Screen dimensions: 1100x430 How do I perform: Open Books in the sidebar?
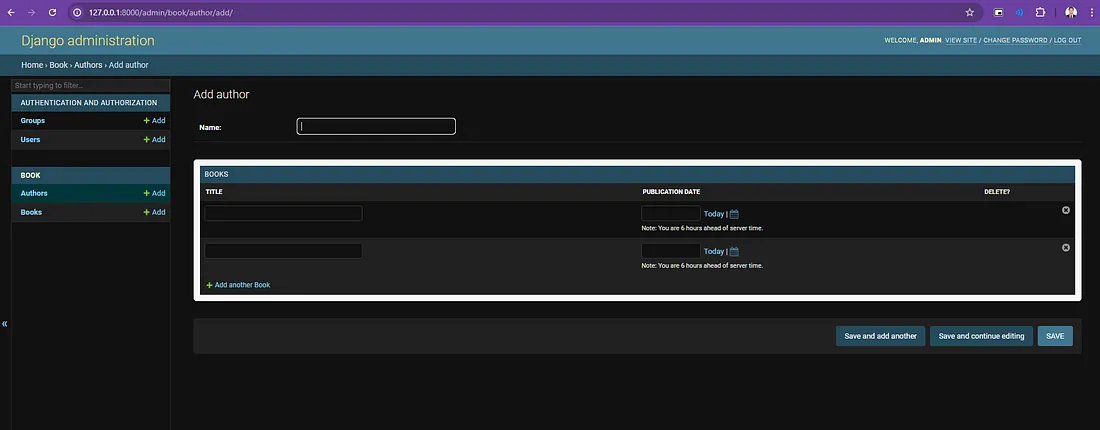[31, 212]
